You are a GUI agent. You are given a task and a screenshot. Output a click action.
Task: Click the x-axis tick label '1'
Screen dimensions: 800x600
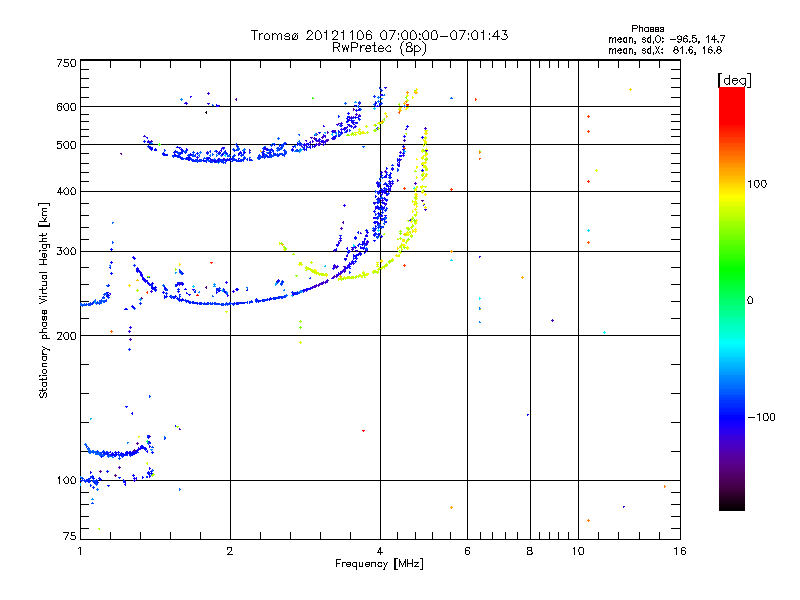coord(80,551)
